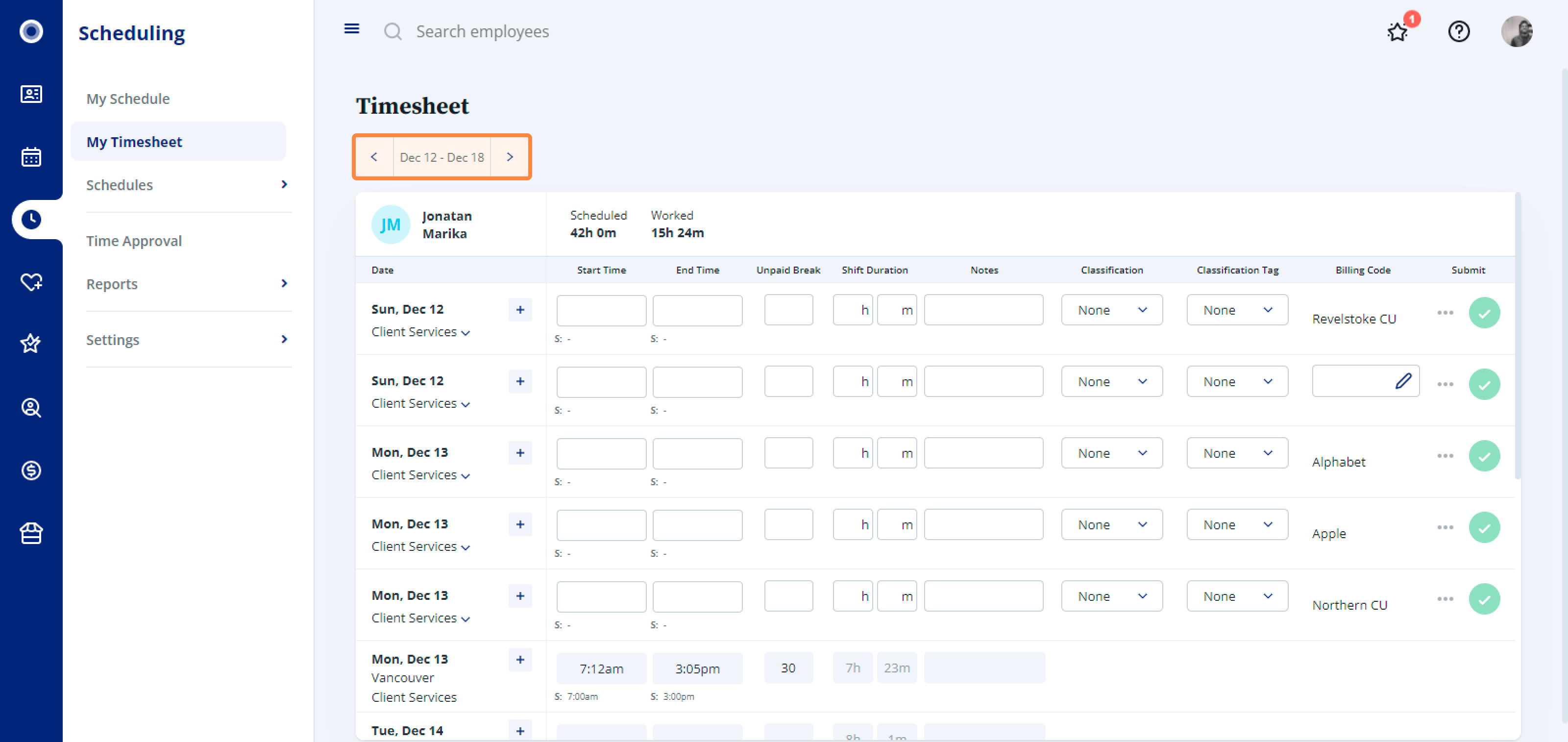Open more options dots on Northern CU row
1568x742 pixels.
tap(1445, 599)
